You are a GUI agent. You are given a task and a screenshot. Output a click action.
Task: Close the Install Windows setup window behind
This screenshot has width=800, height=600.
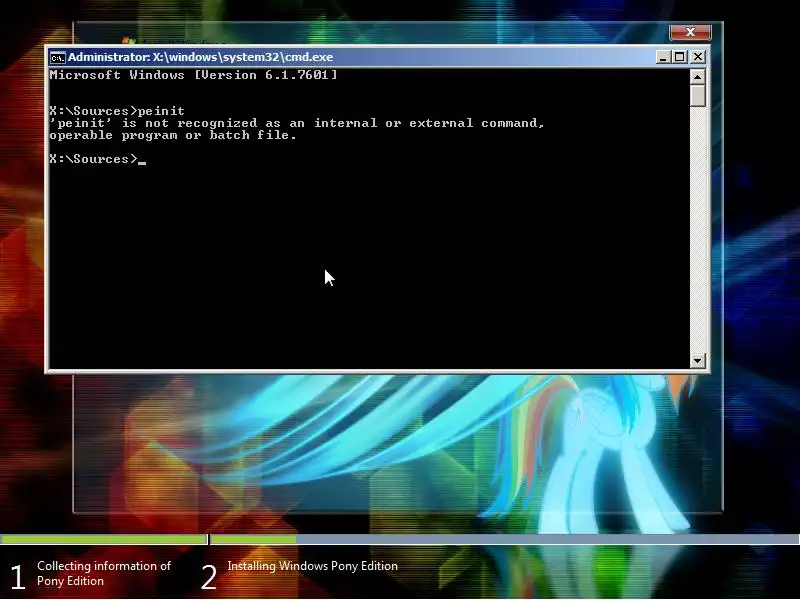click(x=690, y=32)
